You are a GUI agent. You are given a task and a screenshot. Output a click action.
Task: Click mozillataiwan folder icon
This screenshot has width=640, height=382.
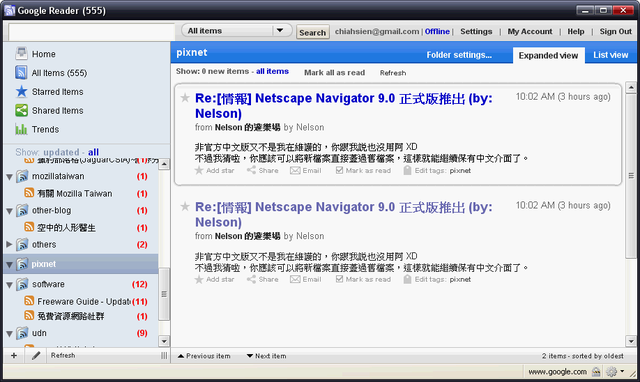click(22, 176)
